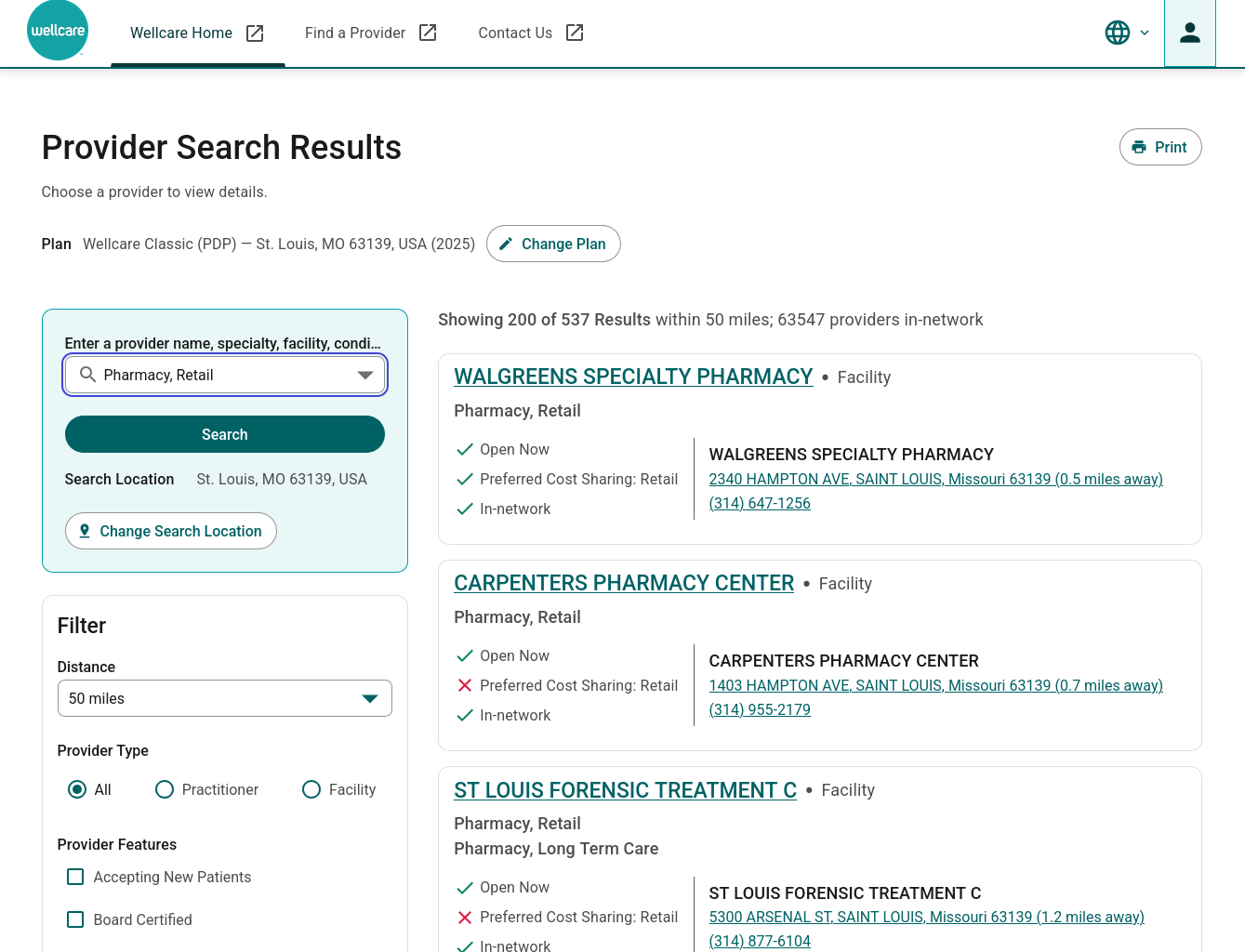Click the phone number for Carpenters Pharmacy Center
The image size is (1245, 952).
760,709
